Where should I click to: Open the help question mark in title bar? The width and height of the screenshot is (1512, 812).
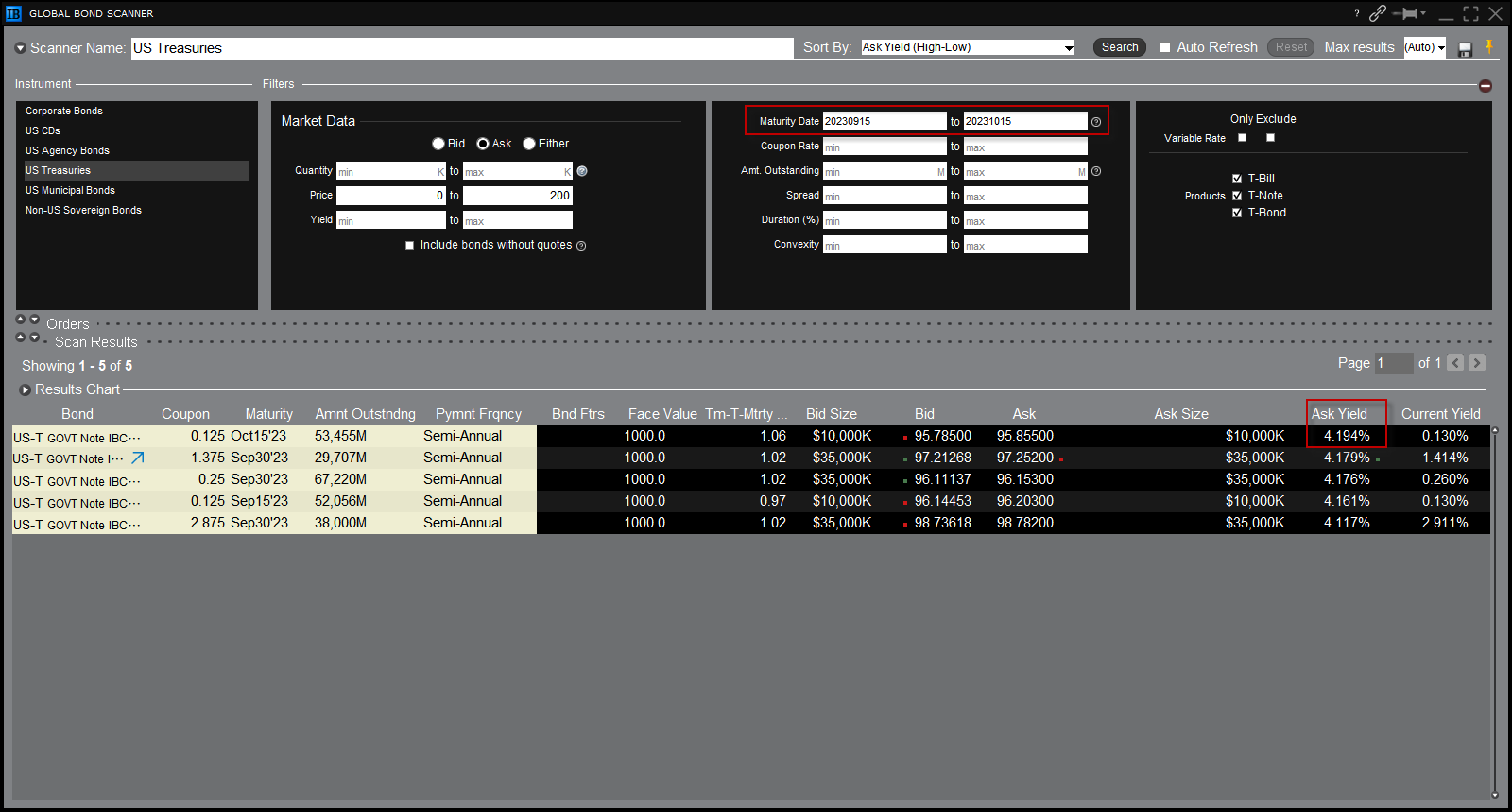[x=1357, y=13]
